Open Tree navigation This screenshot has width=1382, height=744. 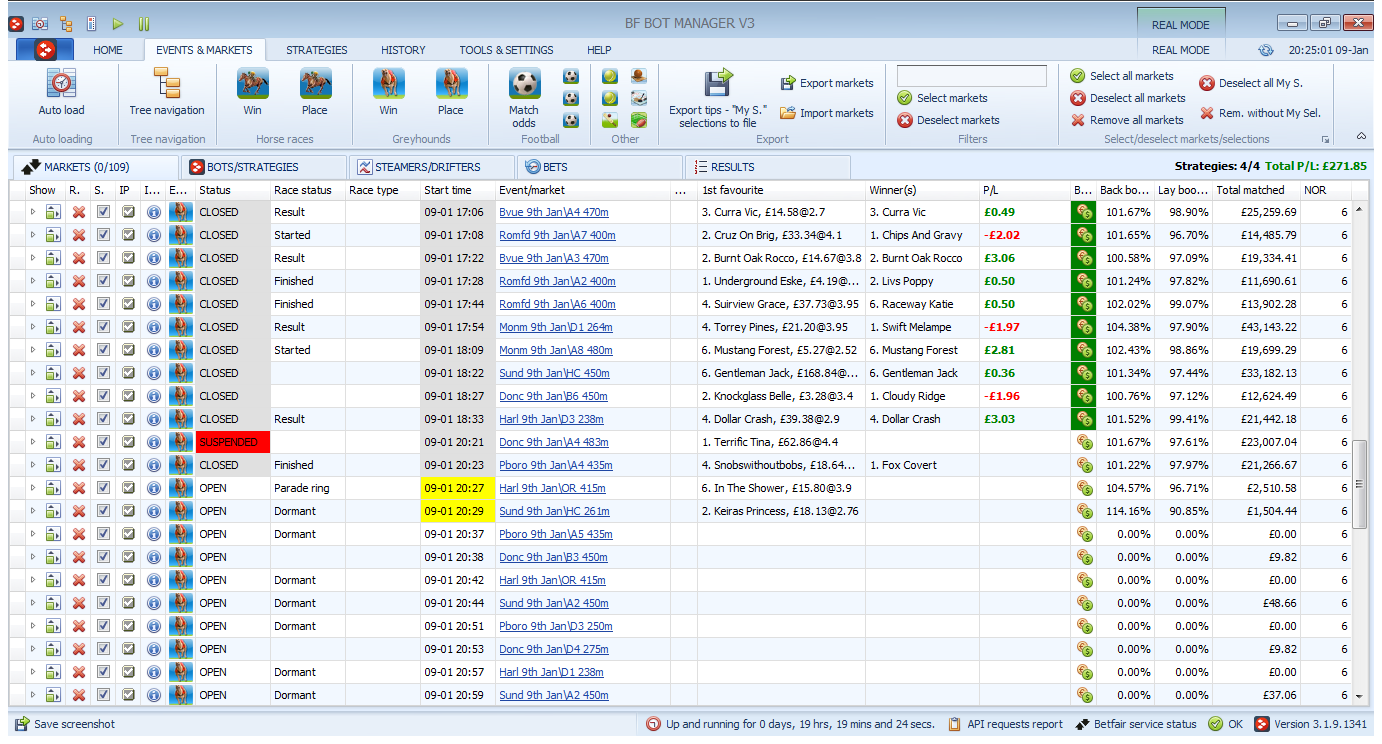(x=167, y=92)
